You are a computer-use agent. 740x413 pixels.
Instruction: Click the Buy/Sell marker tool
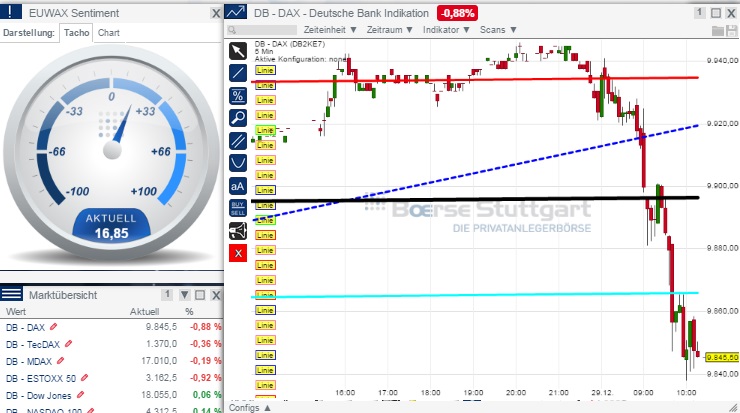(x=238, y=208)
